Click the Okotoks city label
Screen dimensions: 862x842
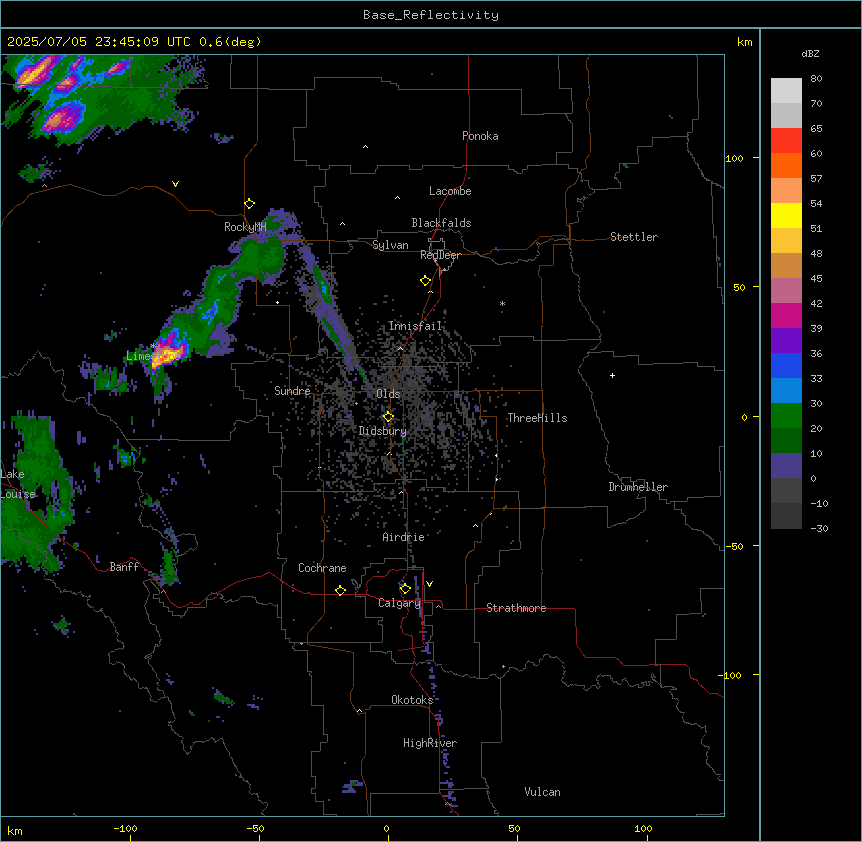pos(412,700)
